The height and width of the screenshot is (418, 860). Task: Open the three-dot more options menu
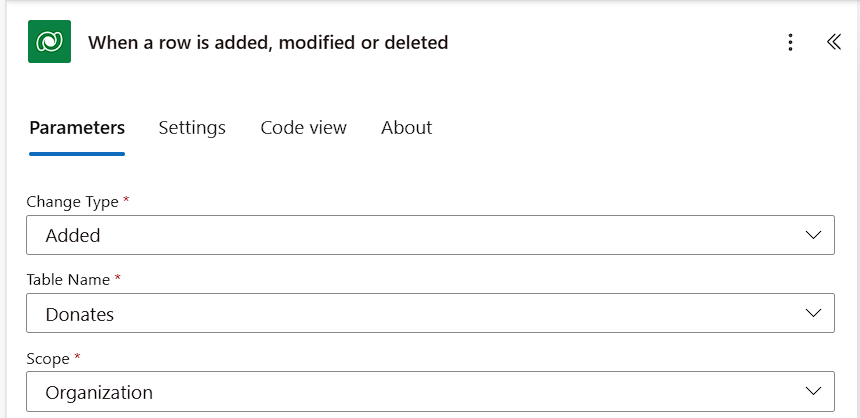tap(790, 42)
